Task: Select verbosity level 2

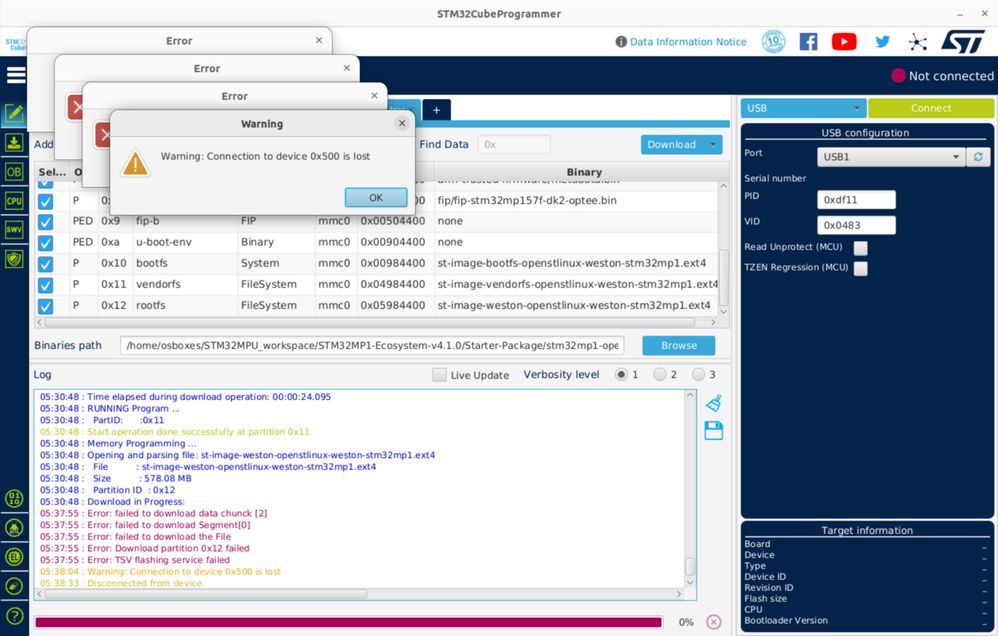Action: 660,374
